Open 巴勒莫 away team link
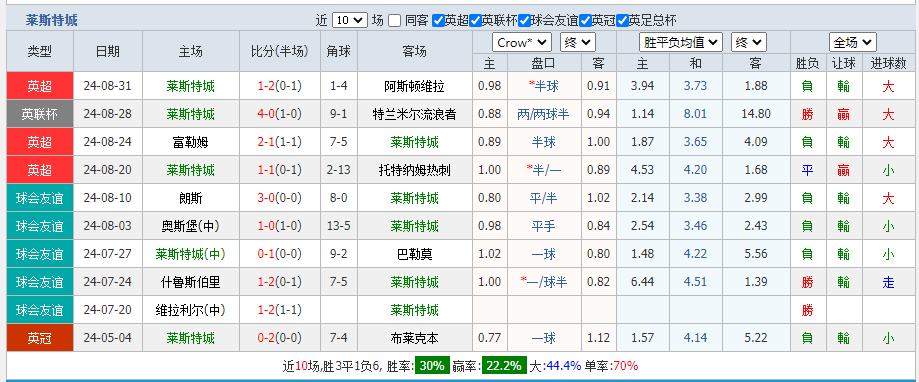The height and width of the screenshot is (382, 919). click(x=414, y=254)
